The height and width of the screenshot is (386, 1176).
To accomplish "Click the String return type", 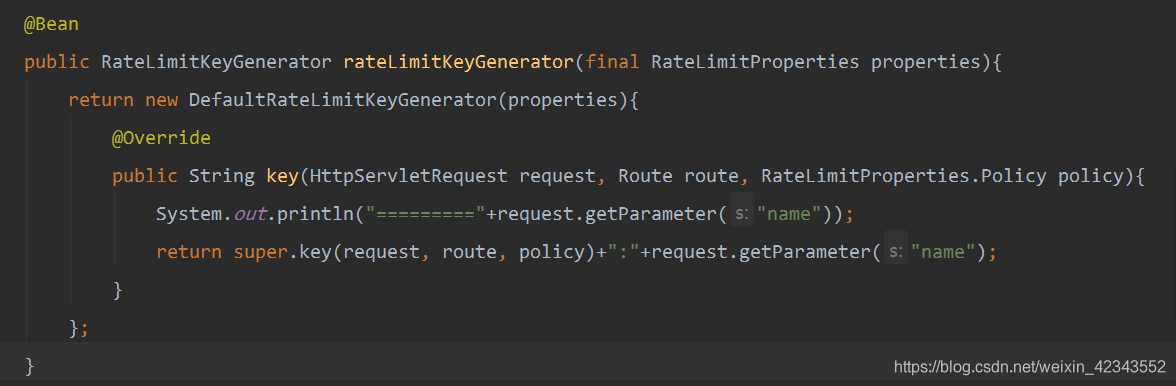I will point(221,177).
